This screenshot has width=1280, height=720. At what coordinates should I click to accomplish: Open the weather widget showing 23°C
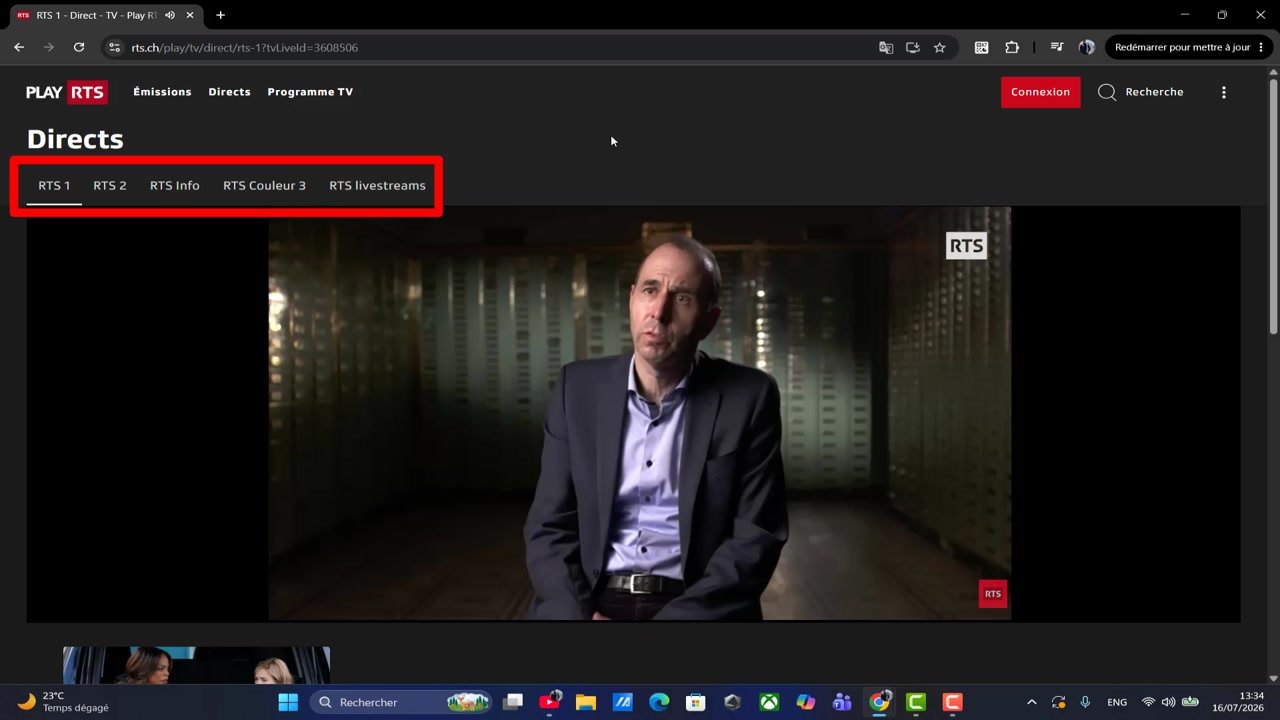click(x=64, y=702)
